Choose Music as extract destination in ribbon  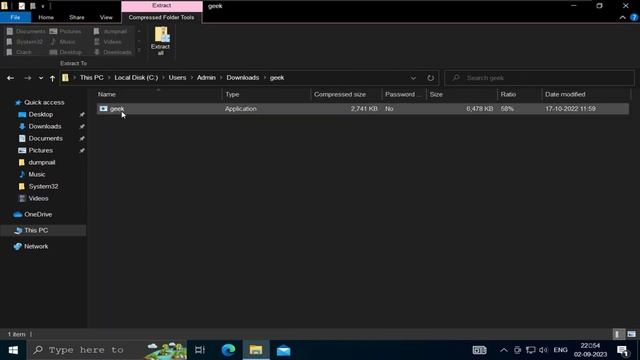tap(63, 42)
